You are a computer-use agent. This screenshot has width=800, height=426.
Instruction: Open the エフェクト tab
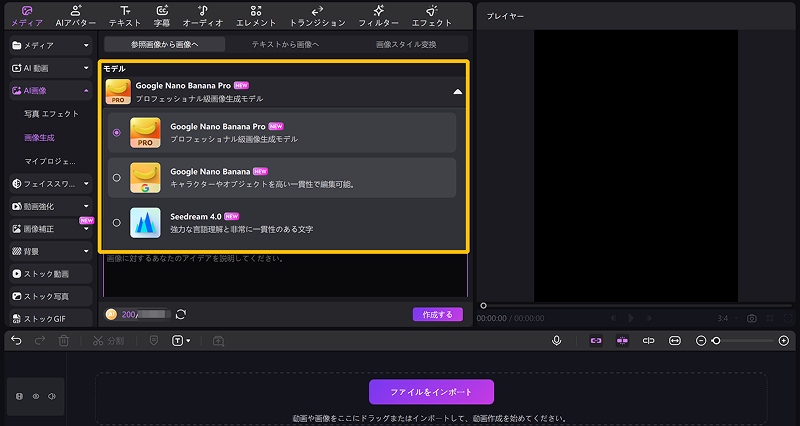[x=432, y=16]
